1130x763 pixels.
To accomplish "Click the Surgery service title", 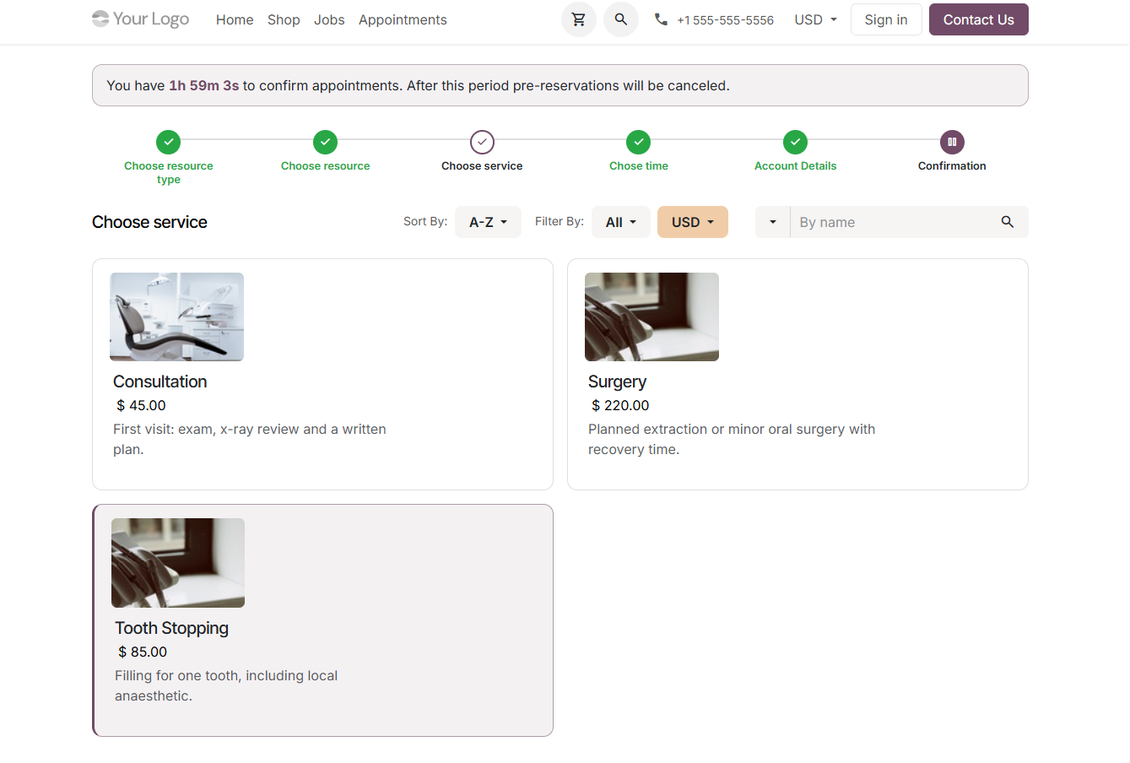I will pyautogui.click(x=617, y=381).
